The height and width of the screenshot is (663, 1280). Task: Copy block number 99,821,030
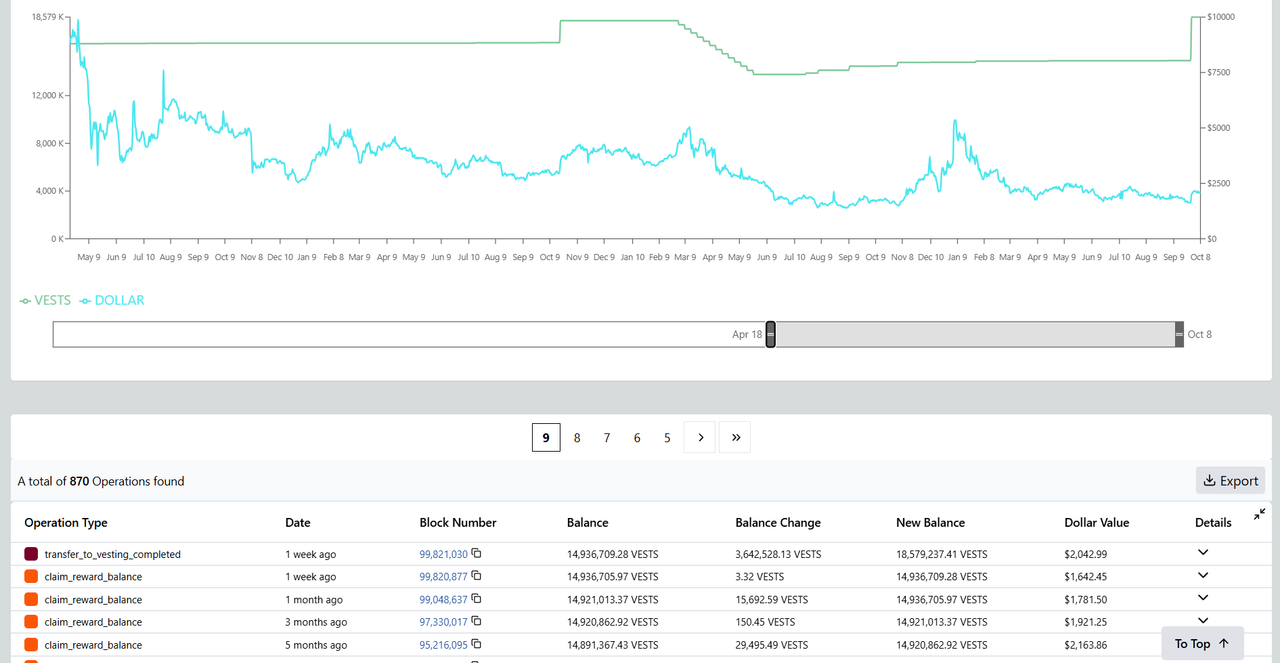[x=477, y=553]
